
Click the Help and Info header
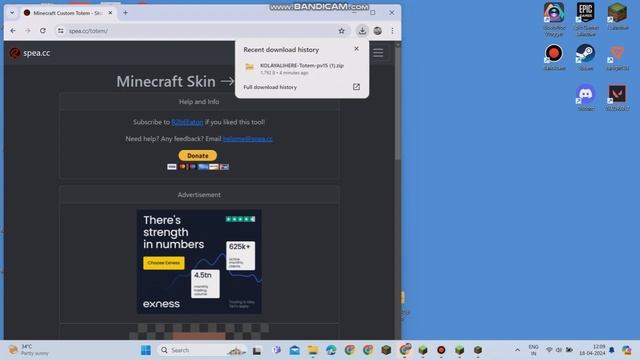pyautogui.click(x=199, y=102)
